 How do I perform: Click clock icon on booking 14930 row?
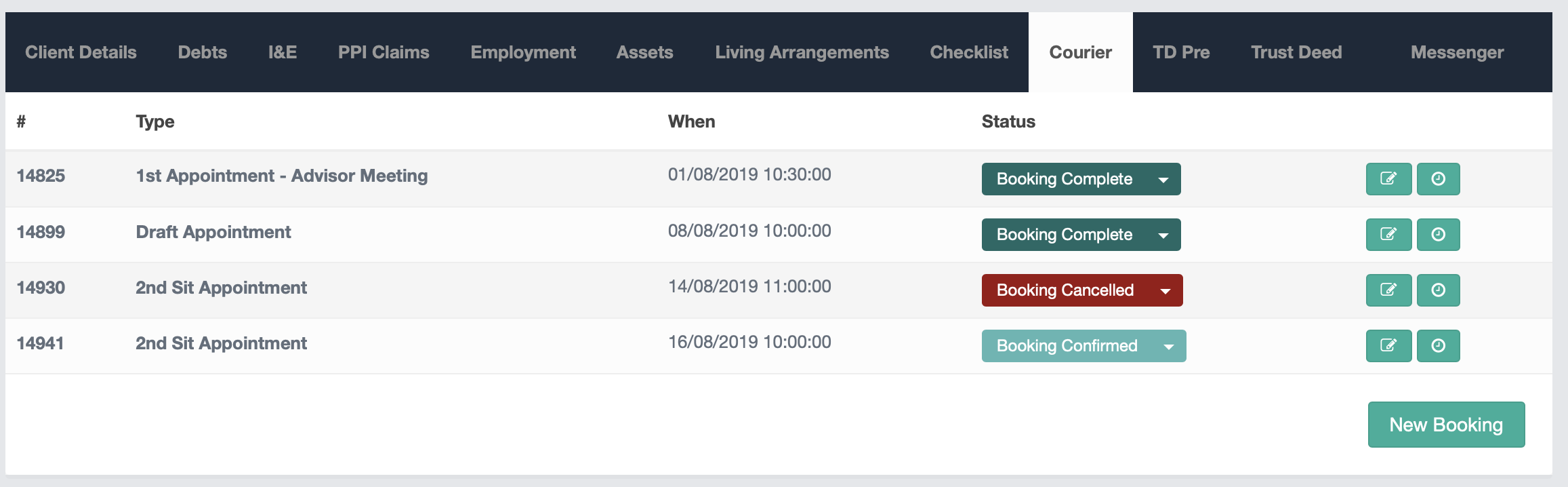click(x=1438, y=290)
